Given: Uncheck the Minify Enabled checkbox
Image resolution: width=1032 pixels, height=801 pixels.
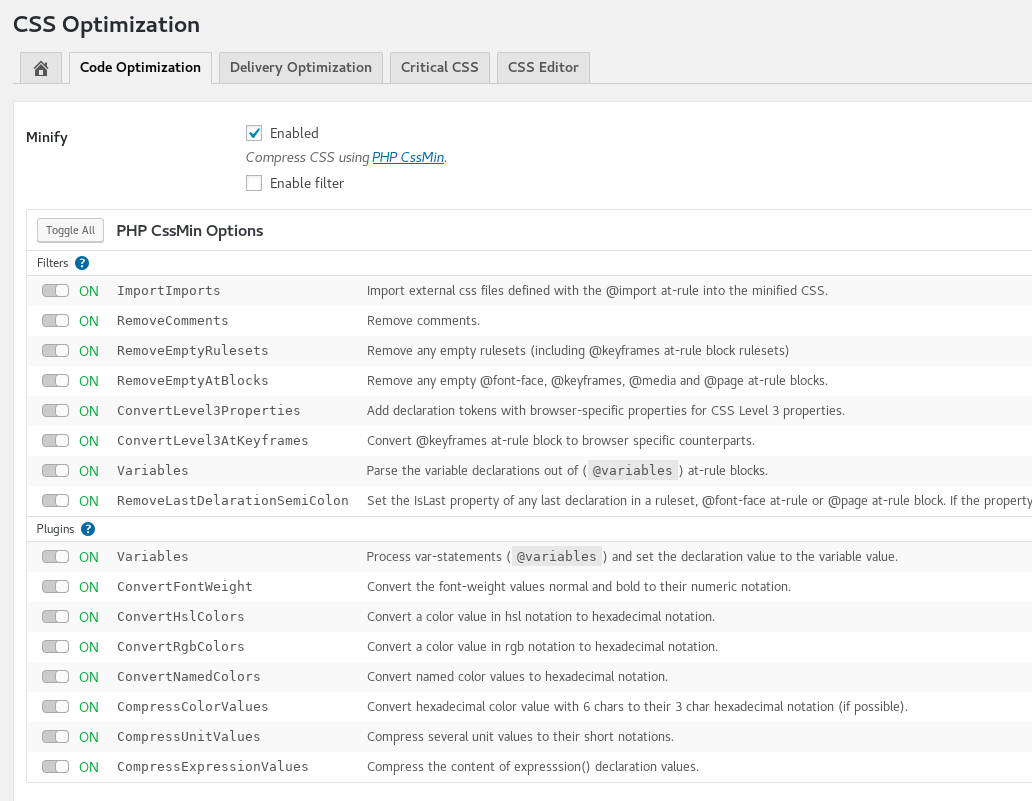Looking at the screenshot, I should [x=254, y=132].
